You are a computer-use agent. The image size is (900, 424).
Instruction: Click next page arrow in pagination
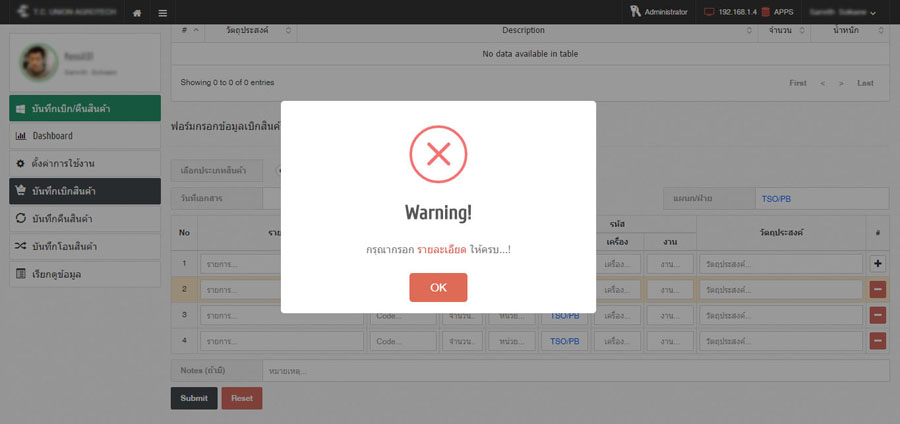(x=841, y=83)
